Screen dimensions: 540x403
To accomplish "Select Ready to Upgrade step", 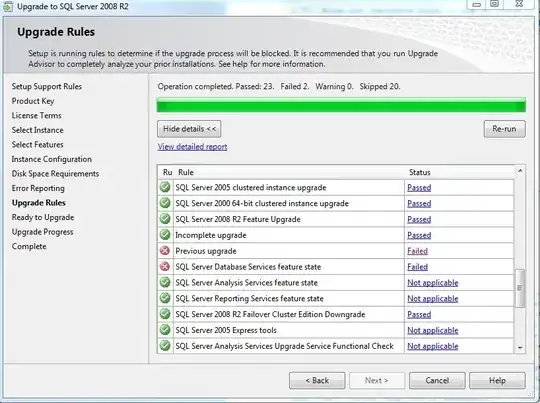I will [x=43, y=217].
